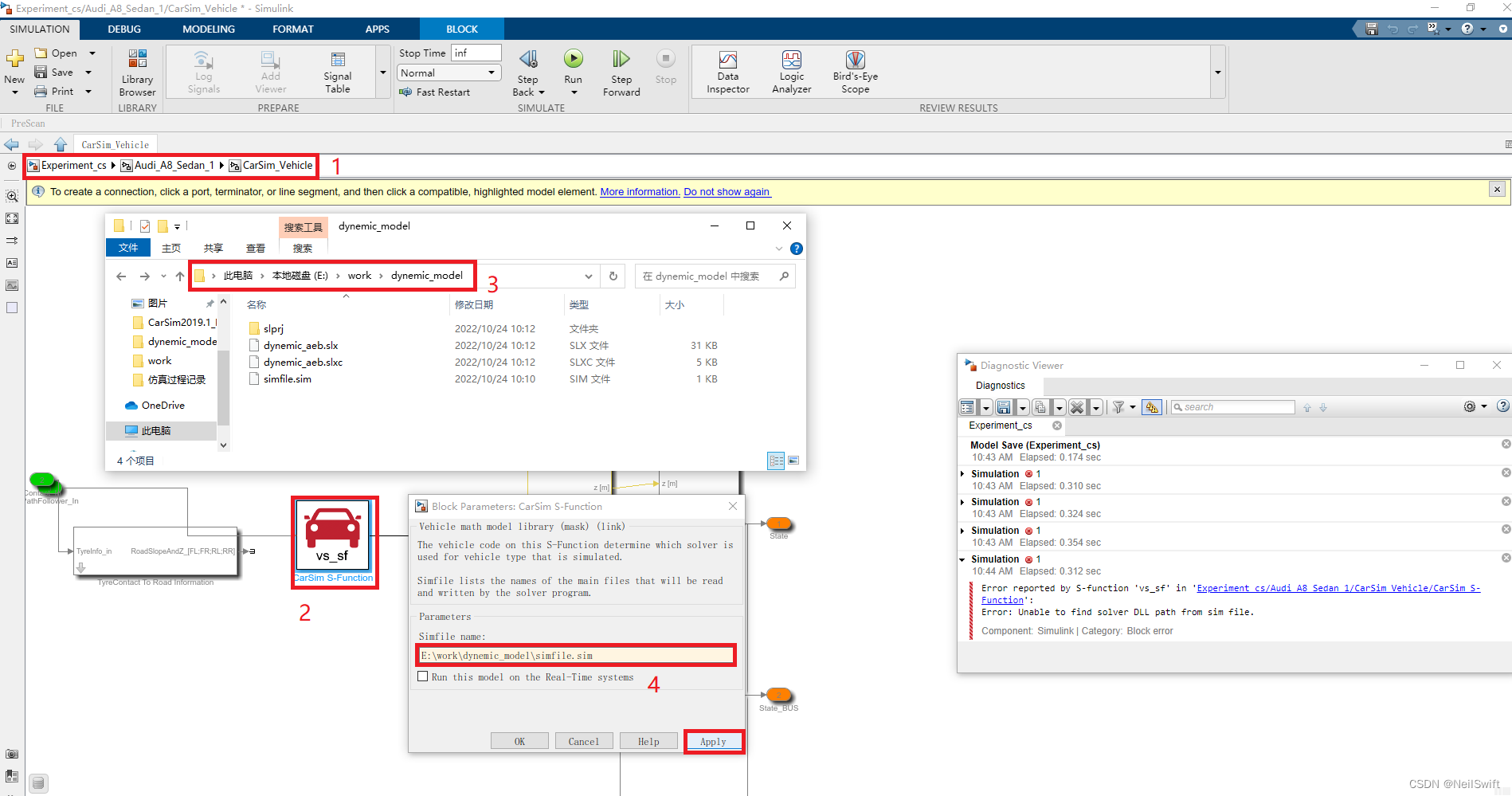This screenshot has width=1512, height=796.
Task: Click Apply in Block Parameters dialog
Action: (713, 741)
